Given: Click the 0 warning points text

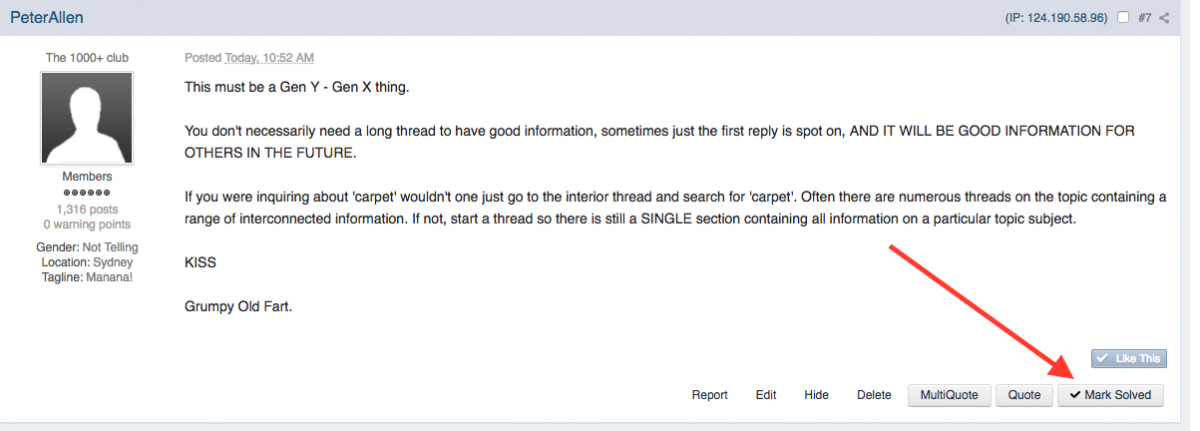Looking at the screenshot, I should (x=87, y=223).
